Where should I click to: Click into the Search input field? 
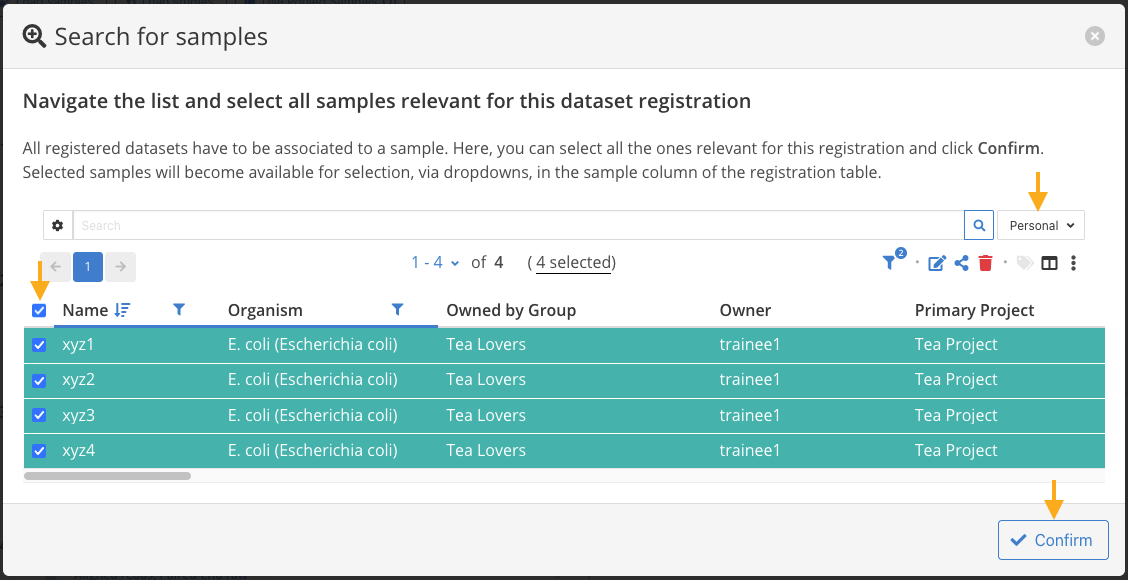(518, 225)
